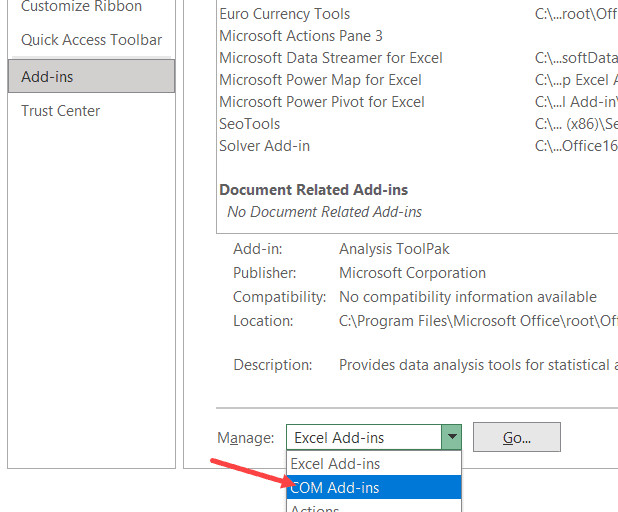
Task: Click the Manage combo box text field
Action: point(363,437)
